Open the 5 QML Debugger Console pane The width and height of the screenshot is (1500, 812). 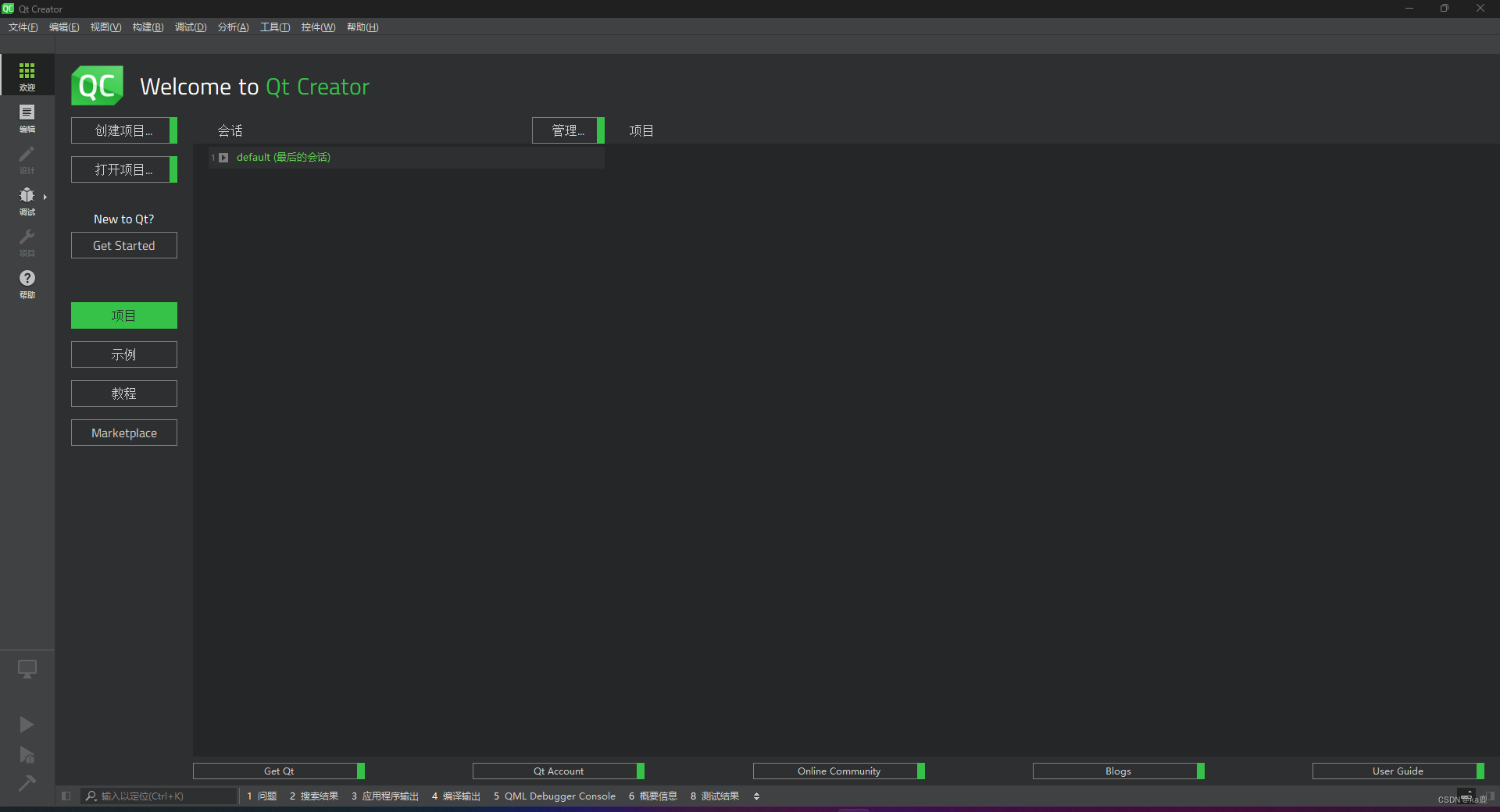[555, 796]
